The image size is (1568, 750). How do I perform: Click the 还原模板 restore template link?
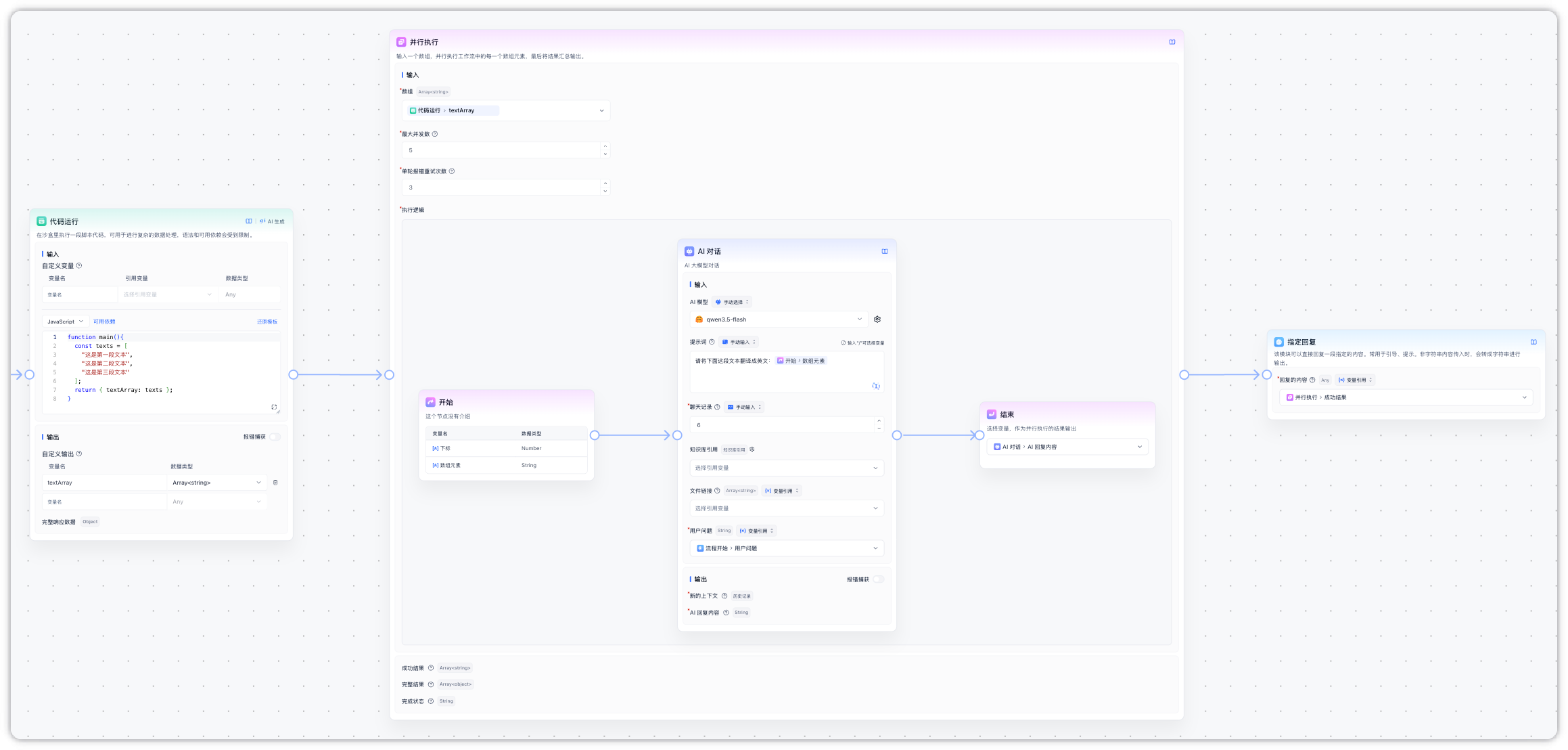coord(267,322)
